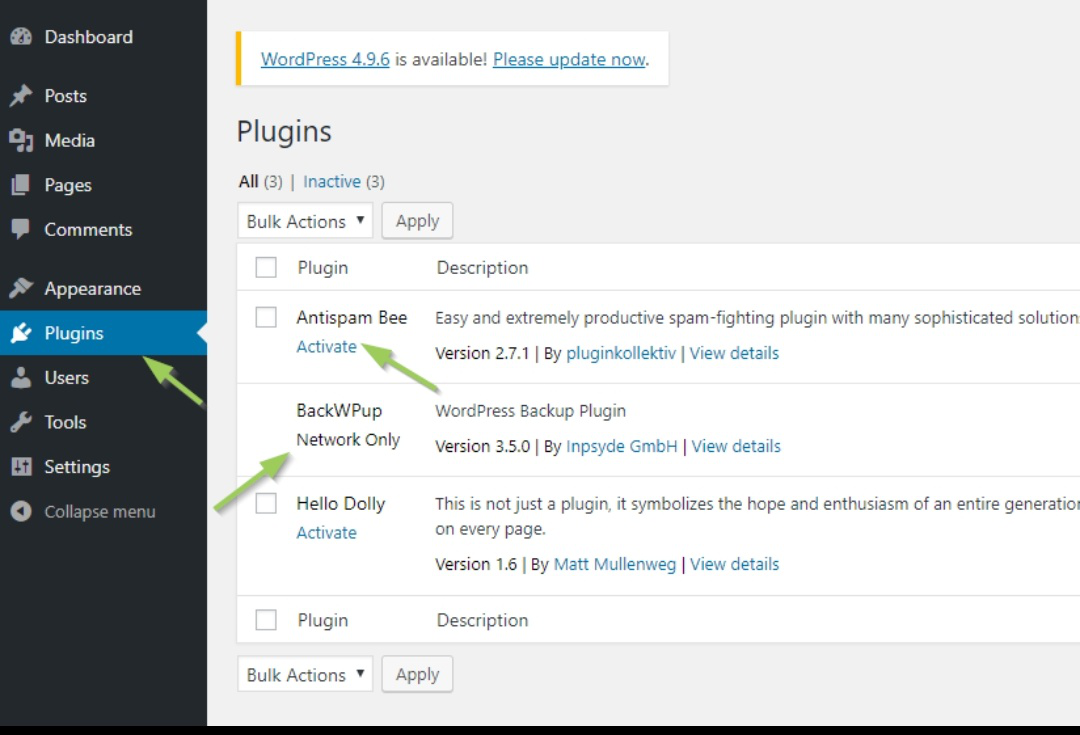Open the bottom Bulk Actions dropdown
The height and width of the screenshot is (735, 1080).
tap(305, 675)
